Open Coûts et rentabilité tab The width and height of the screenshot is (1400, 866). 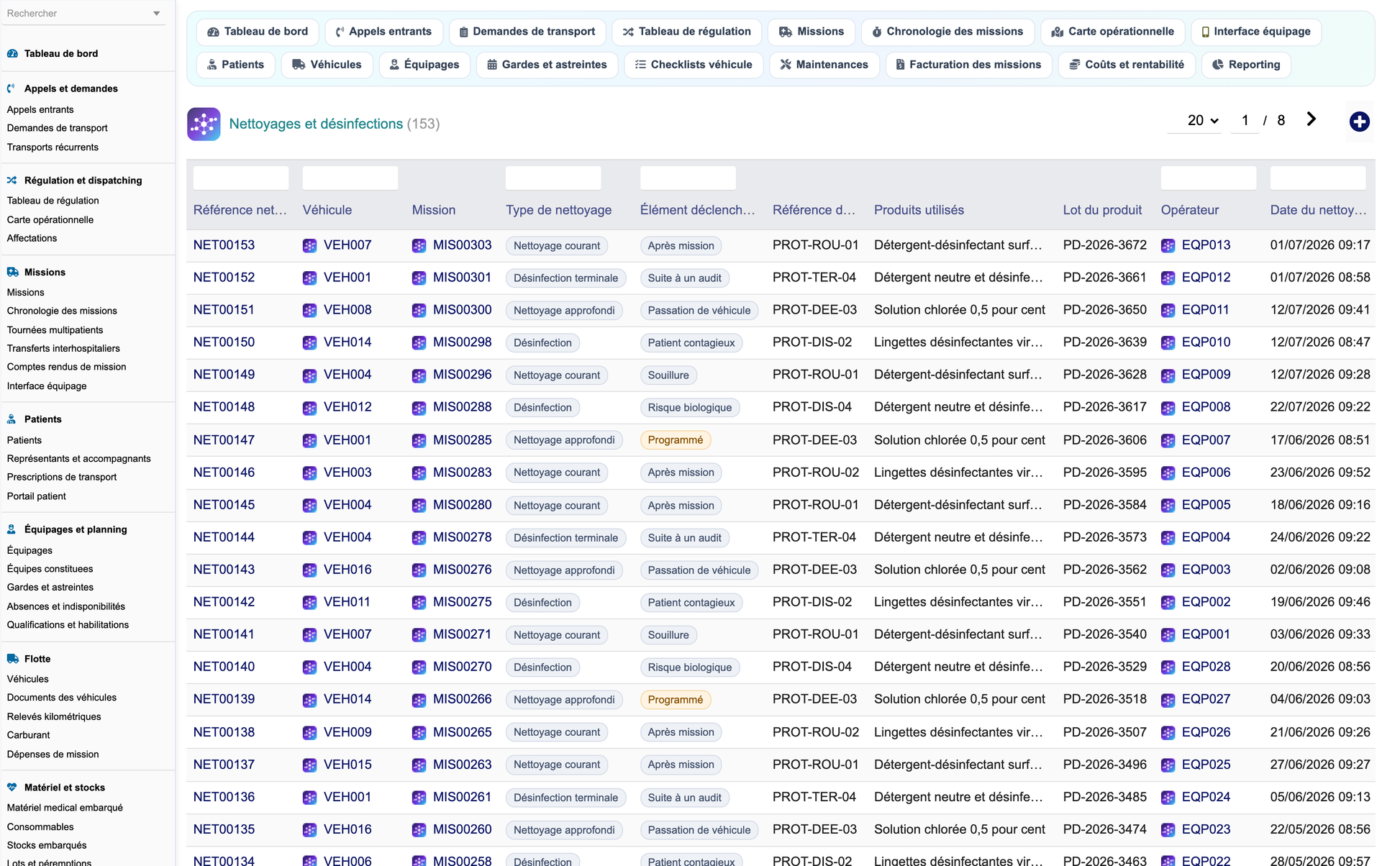[1127, 65]
